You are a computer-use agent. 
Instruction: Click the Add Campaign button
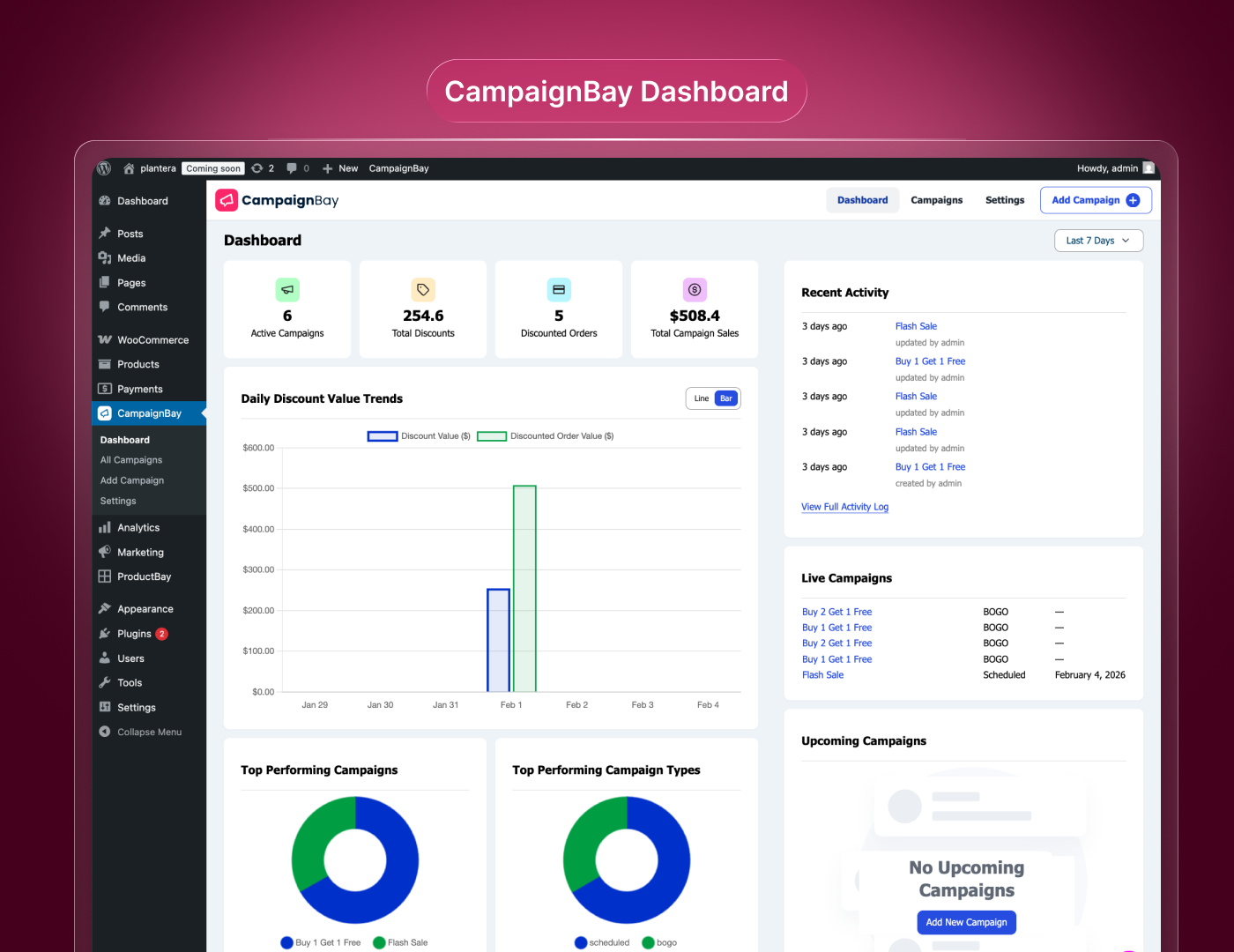click(1096, 200)
